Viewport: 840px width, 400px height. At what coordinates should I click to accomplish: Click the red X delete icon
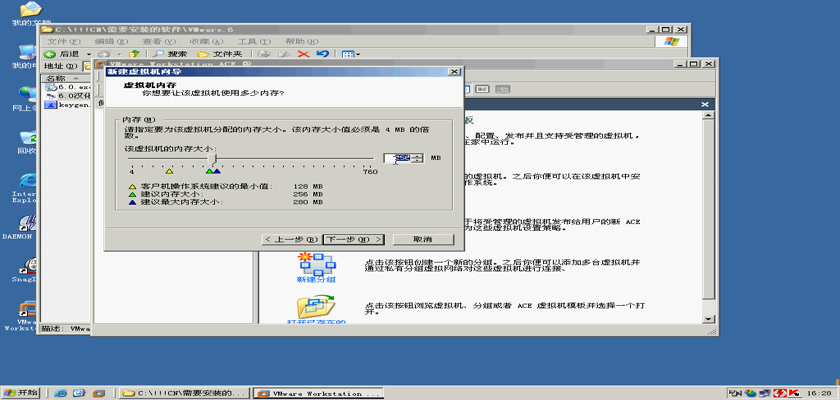pyautogui.click(x=303, y=54)
